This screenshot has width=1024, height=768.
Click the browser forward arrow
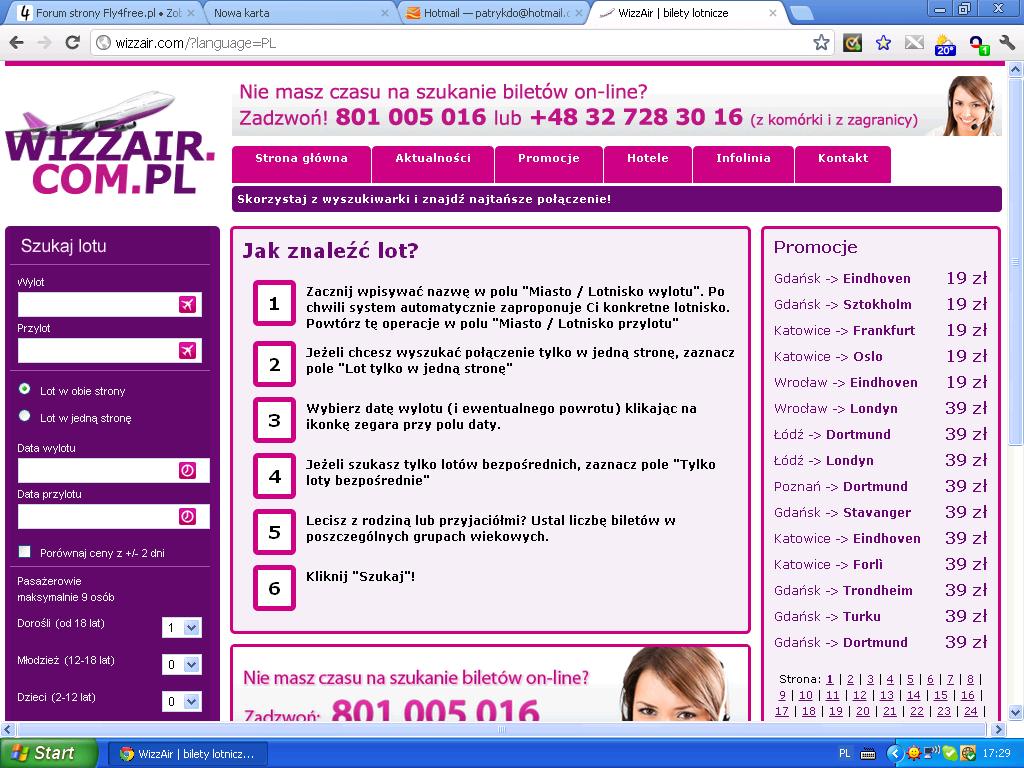click(x=44, y=43)
